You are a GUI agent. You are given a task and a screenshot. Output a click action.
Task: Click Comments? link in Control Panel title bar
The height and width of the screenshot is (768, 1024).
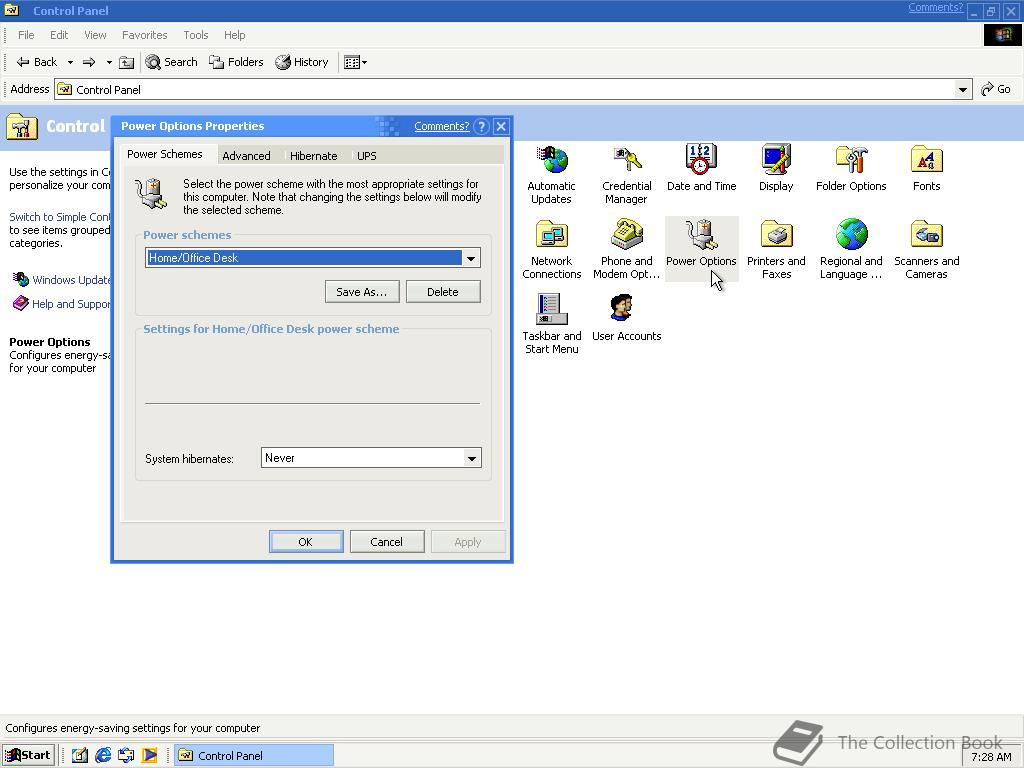pyautogui.click(x=935, y=7)
